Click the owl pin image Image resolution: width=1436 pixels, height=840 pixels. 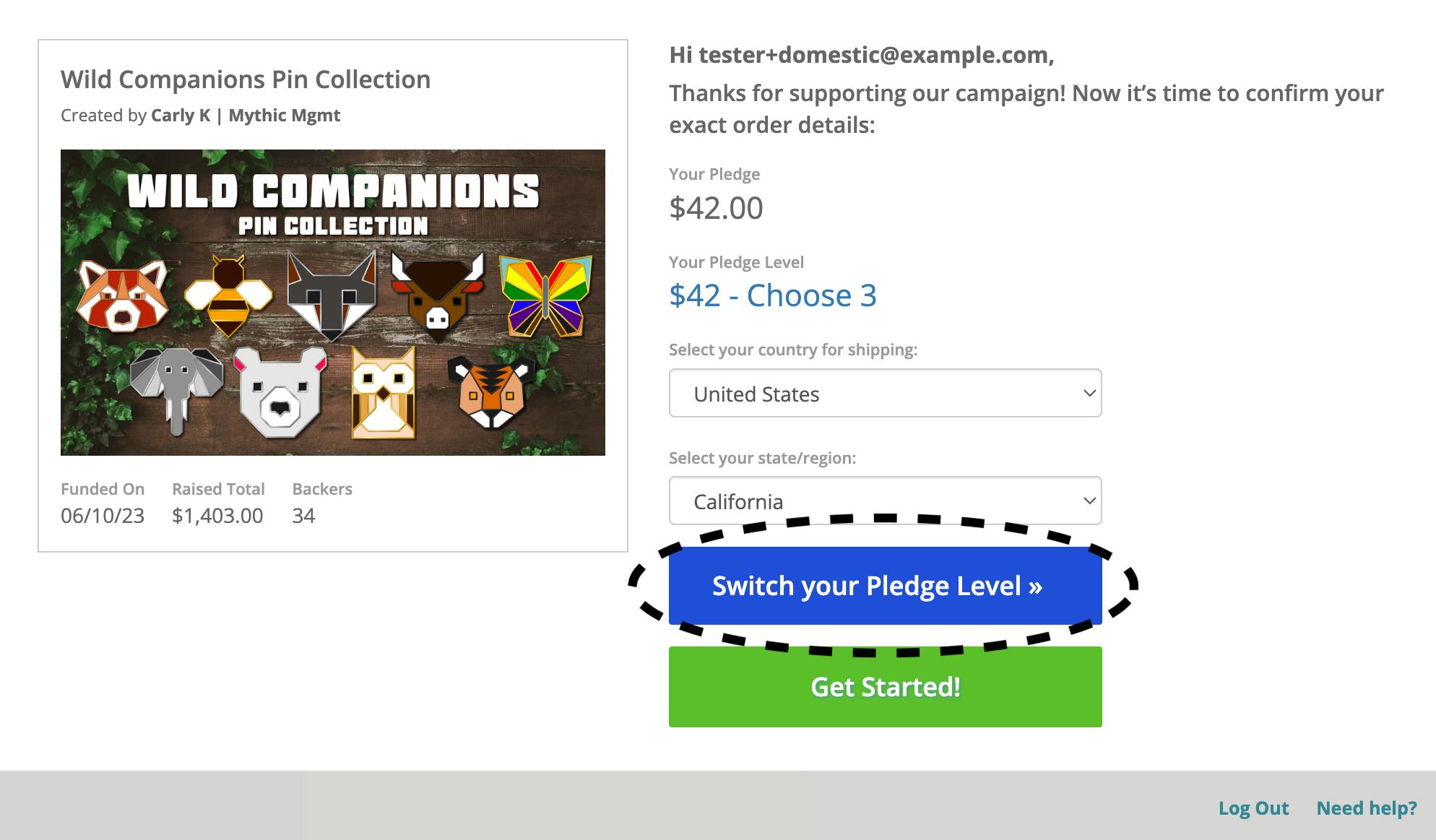pos(384,393)
